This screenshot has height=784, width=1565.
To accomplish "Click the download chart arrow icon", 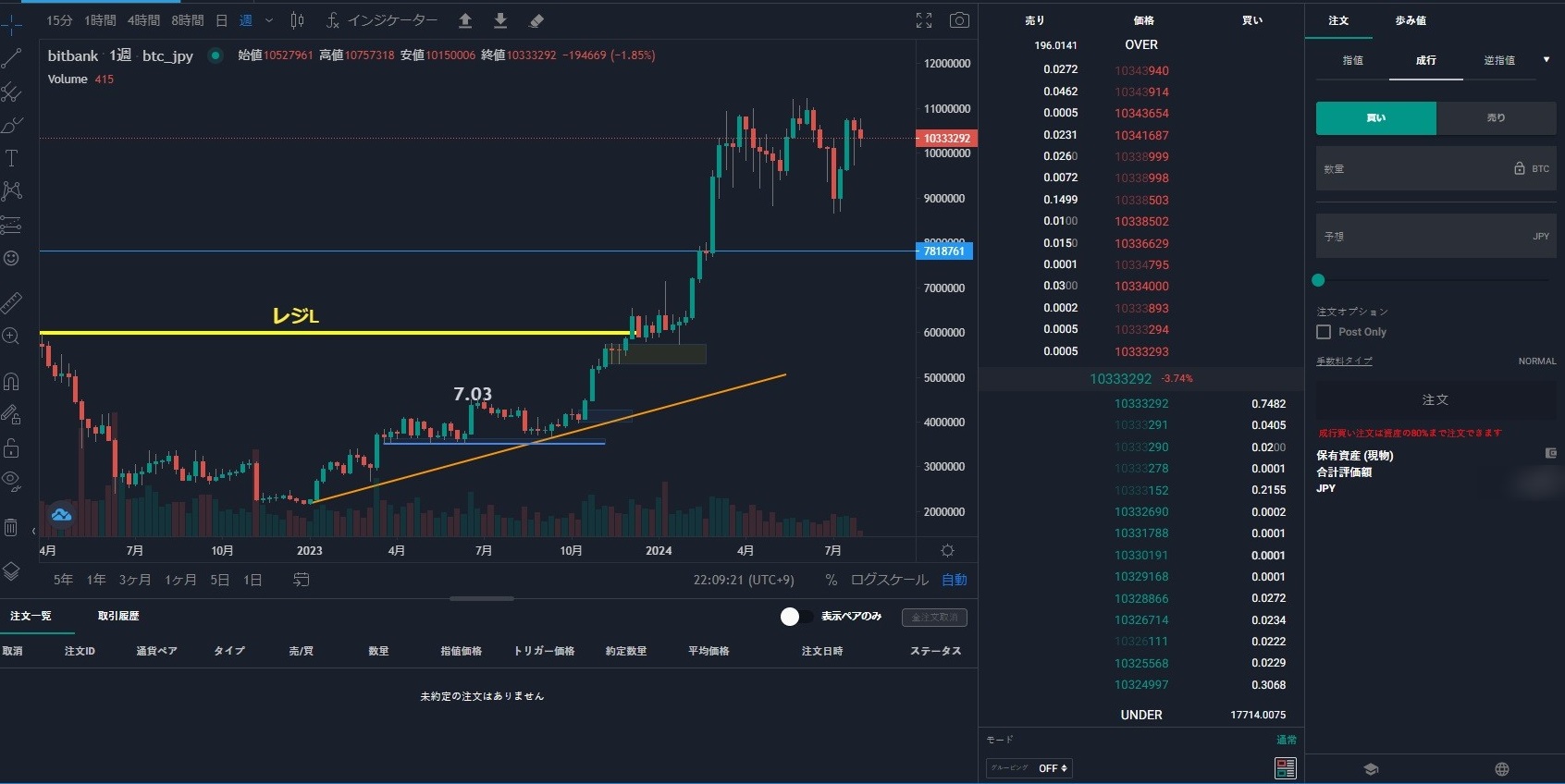I will click(500, 20).
